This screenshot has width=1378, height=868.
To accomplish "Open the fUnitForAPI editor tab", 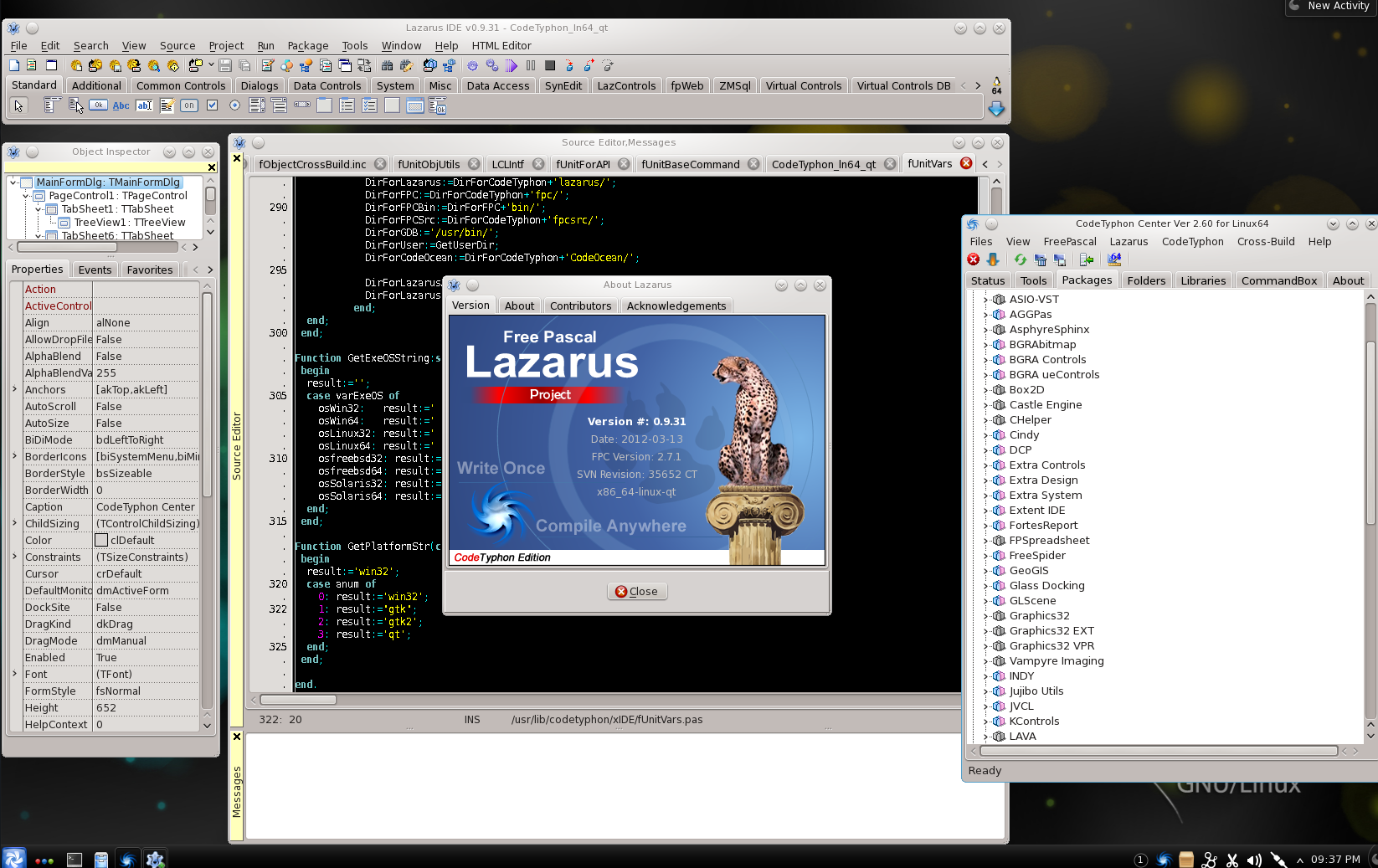I will tap(583, 164).
